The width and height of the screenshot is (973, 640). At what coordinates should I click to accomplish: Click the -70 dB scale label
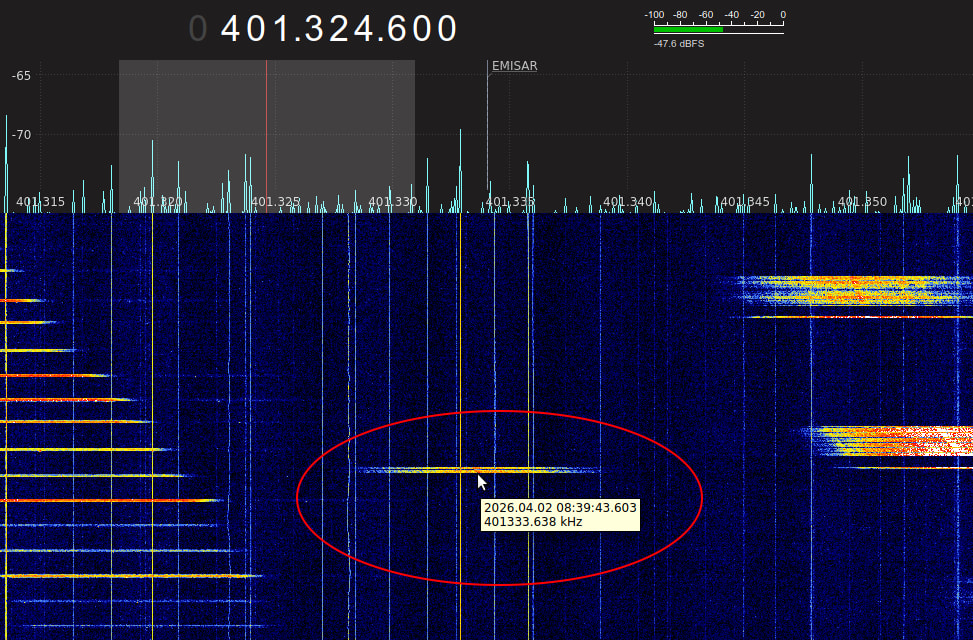(x=21, y=135)
